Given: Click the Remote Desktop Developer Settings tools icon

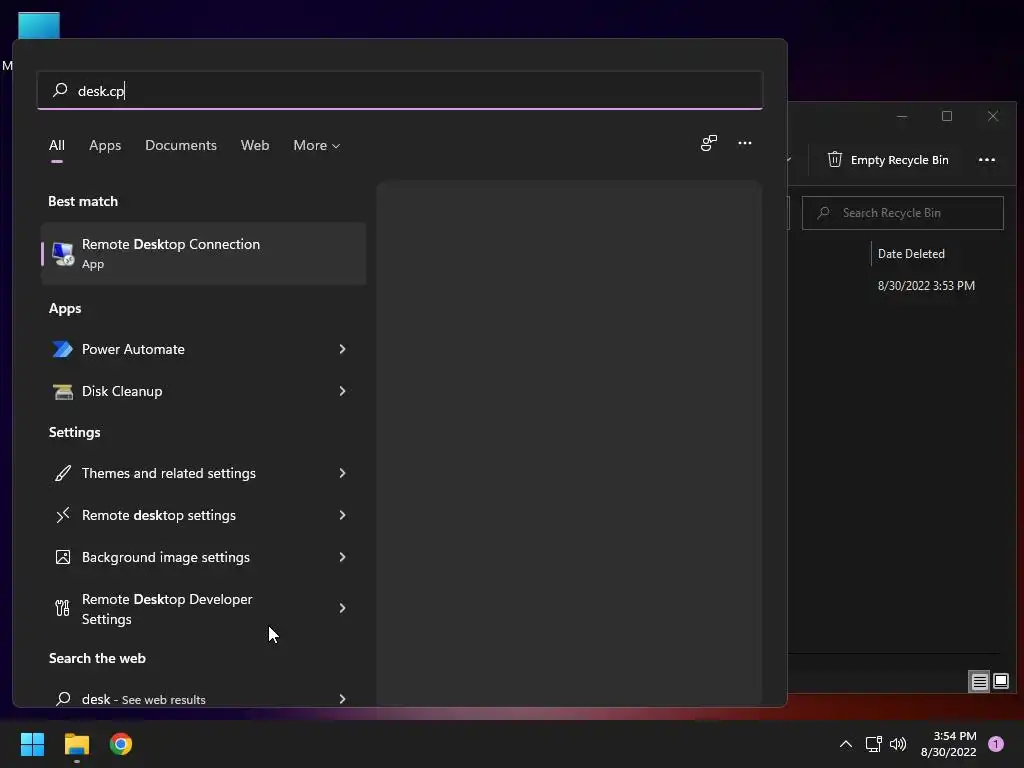Looking at the screenshot, I should 63,608.
